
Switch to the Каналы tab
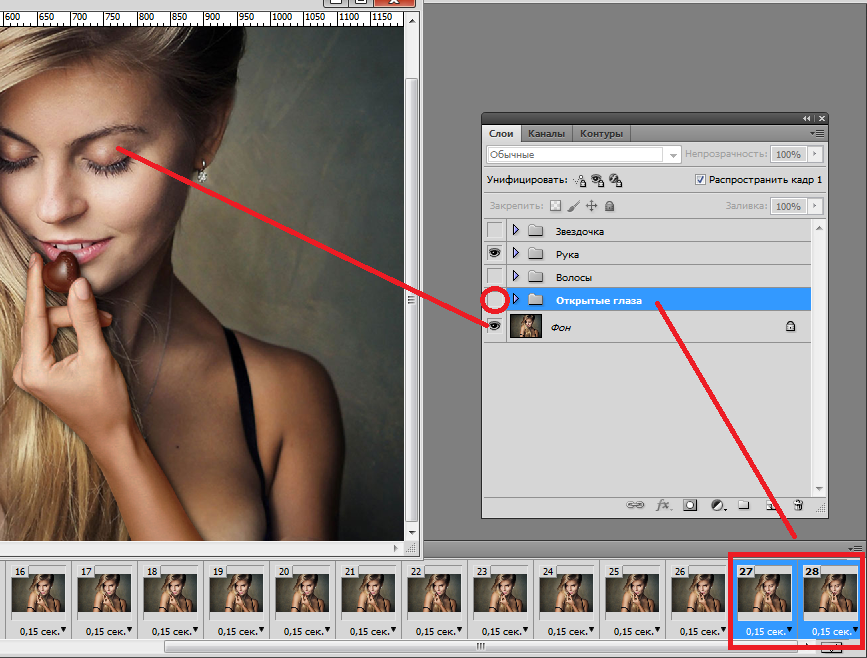click(x=546, y=133)
